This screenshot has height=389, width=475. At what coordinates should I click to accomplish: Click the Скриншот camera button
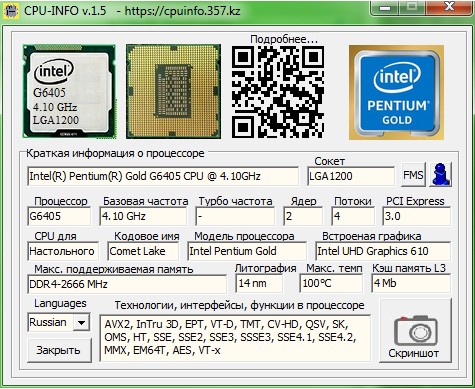click(416, 331)
